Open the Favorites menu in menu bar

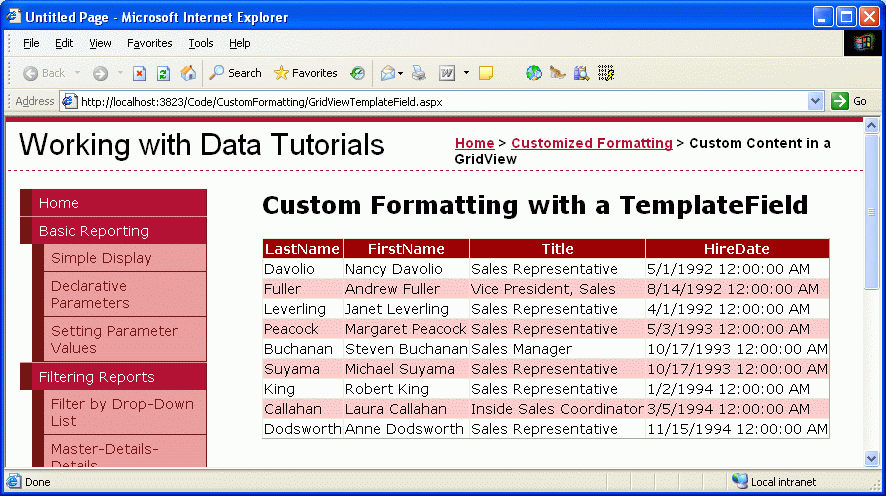click(149, 43)
